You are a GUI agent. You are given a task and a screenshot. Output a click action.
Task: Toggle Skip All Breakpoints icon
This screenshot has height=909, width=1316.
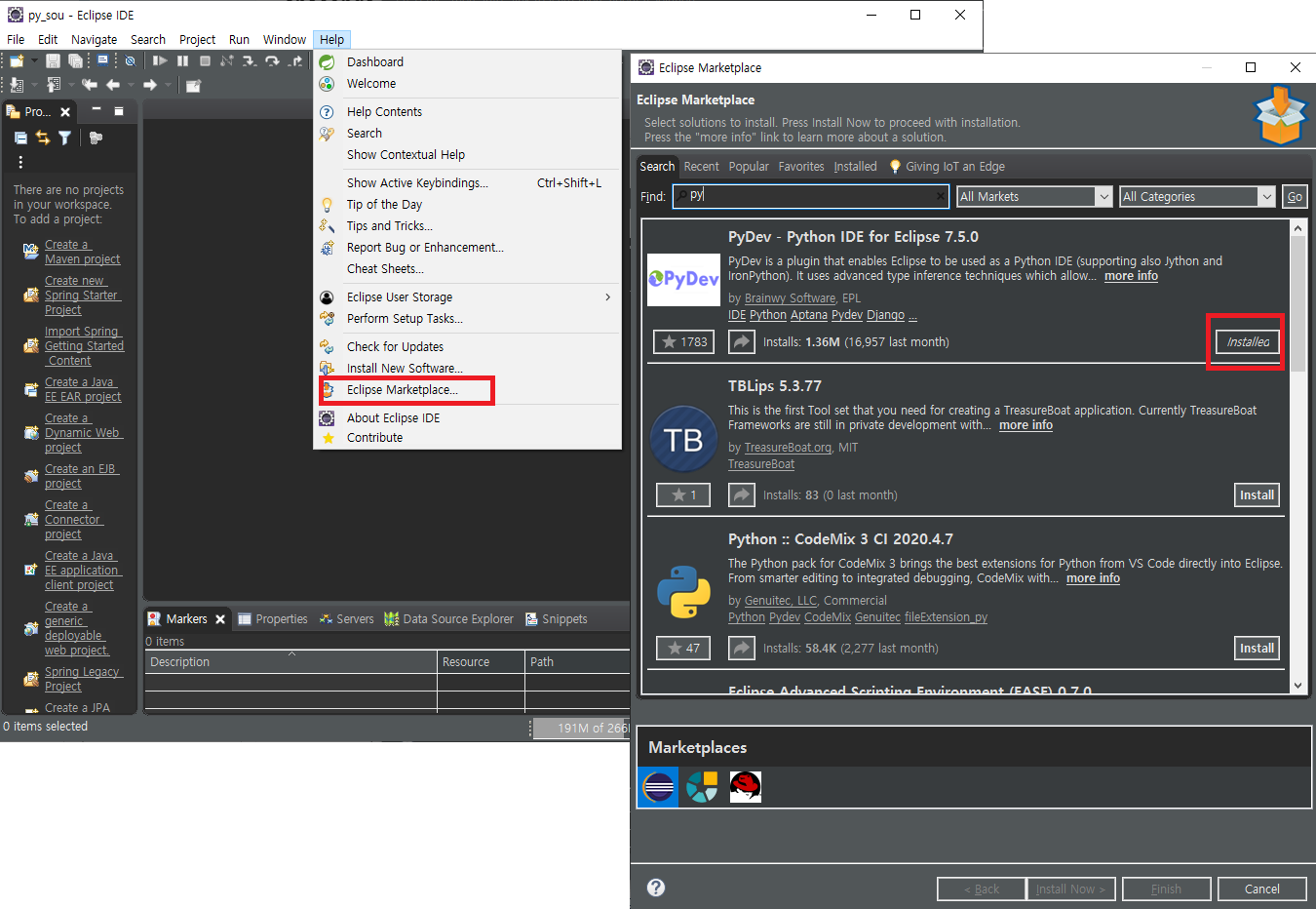(130, 60)
